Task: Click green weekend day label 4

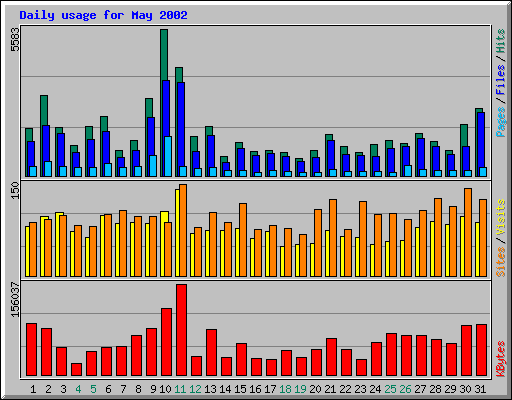Action: pos(78,389)
